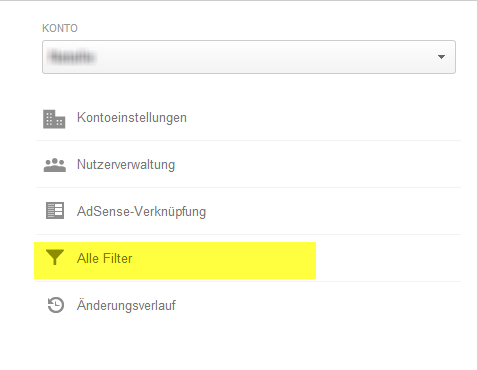477x370 pixels.
Task: Click the building icon for Kontoeinstellungen
Action: point(54,119)
